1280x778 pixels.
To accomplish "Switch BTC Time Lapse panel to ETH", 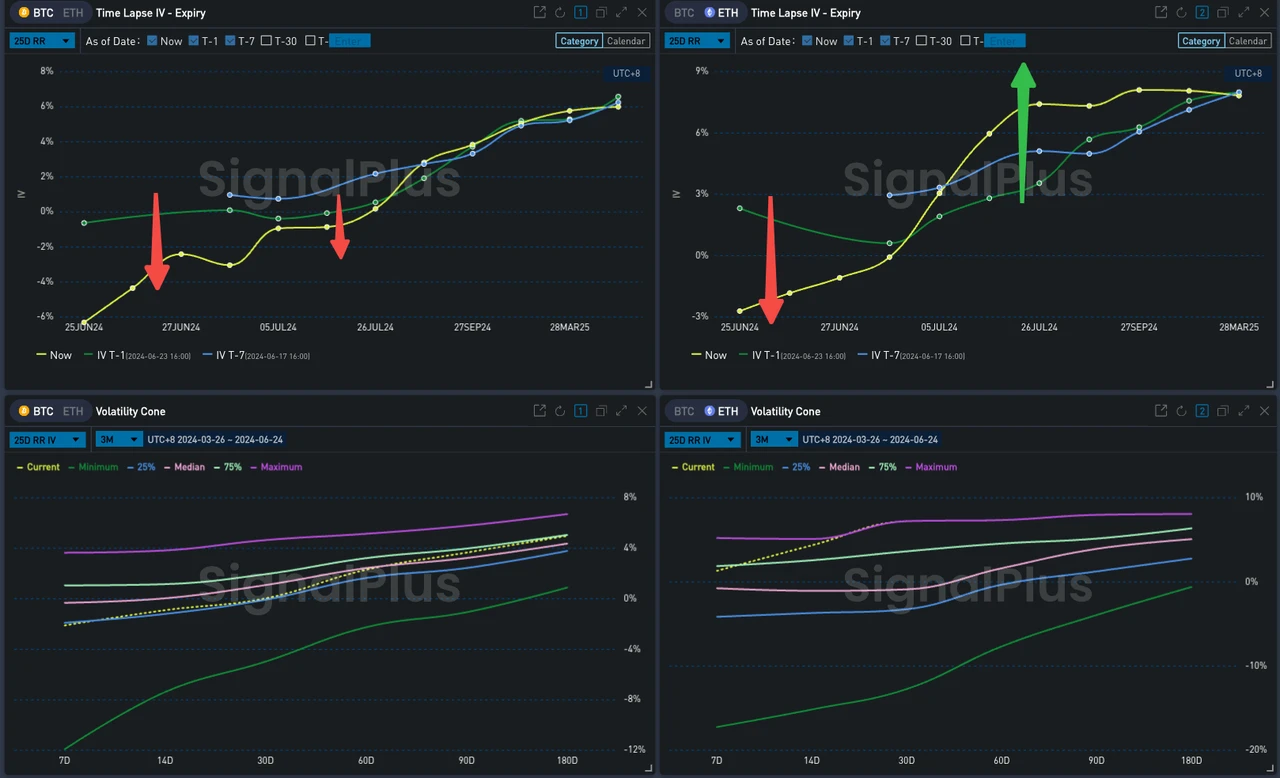I will click(x=73, y=13).
